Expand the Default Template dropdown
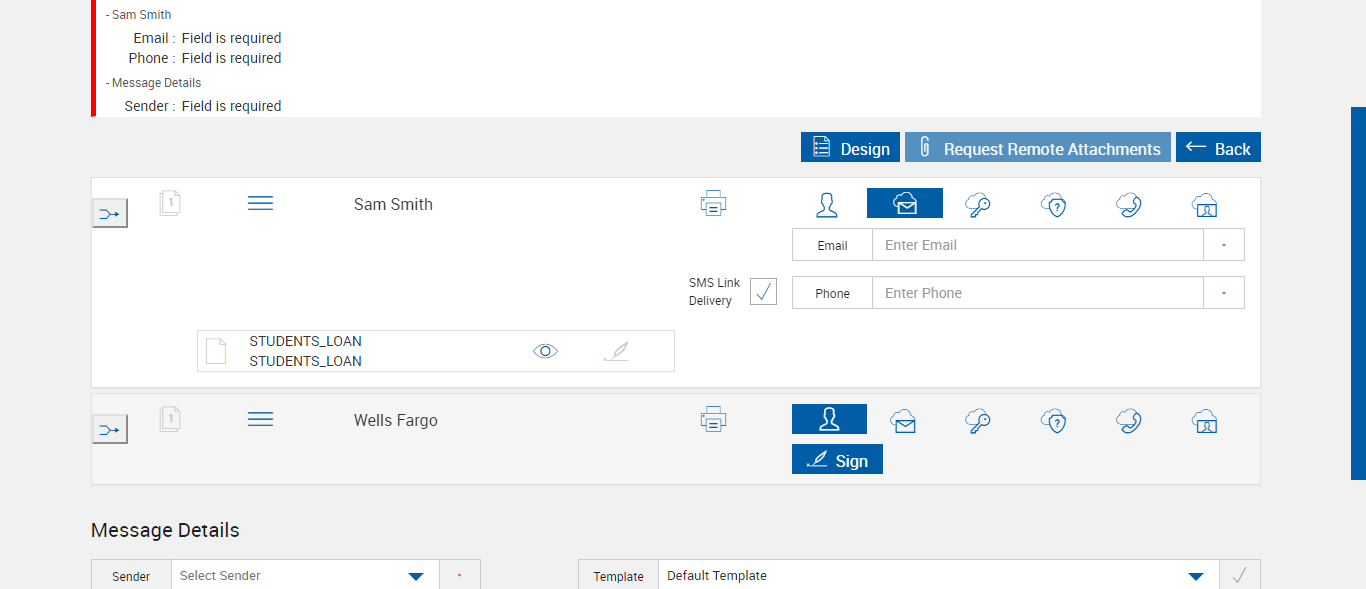 pyautogui.click(x=1195, y=576)
